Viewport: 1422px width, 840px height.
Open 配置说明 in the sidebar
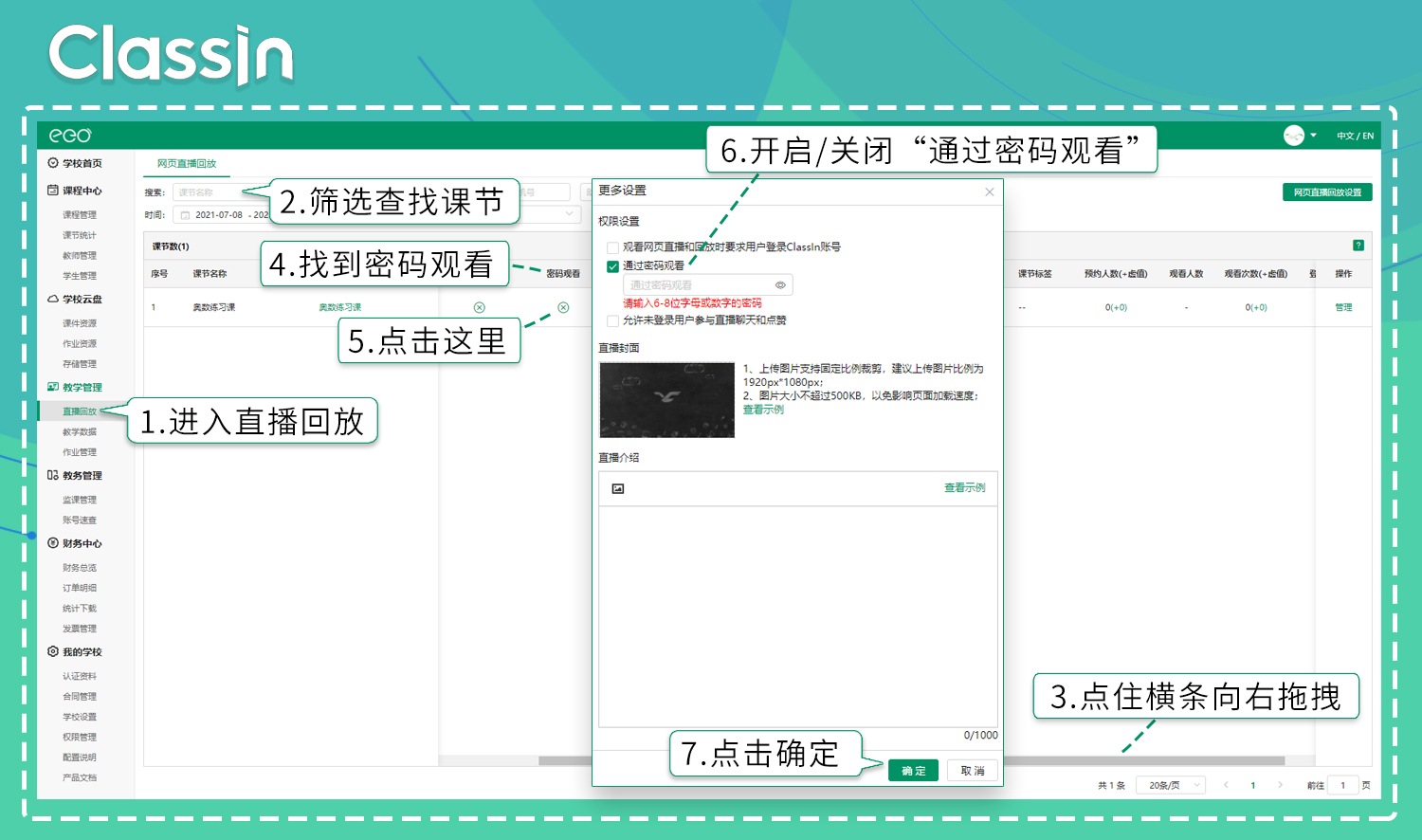(80, 758)
